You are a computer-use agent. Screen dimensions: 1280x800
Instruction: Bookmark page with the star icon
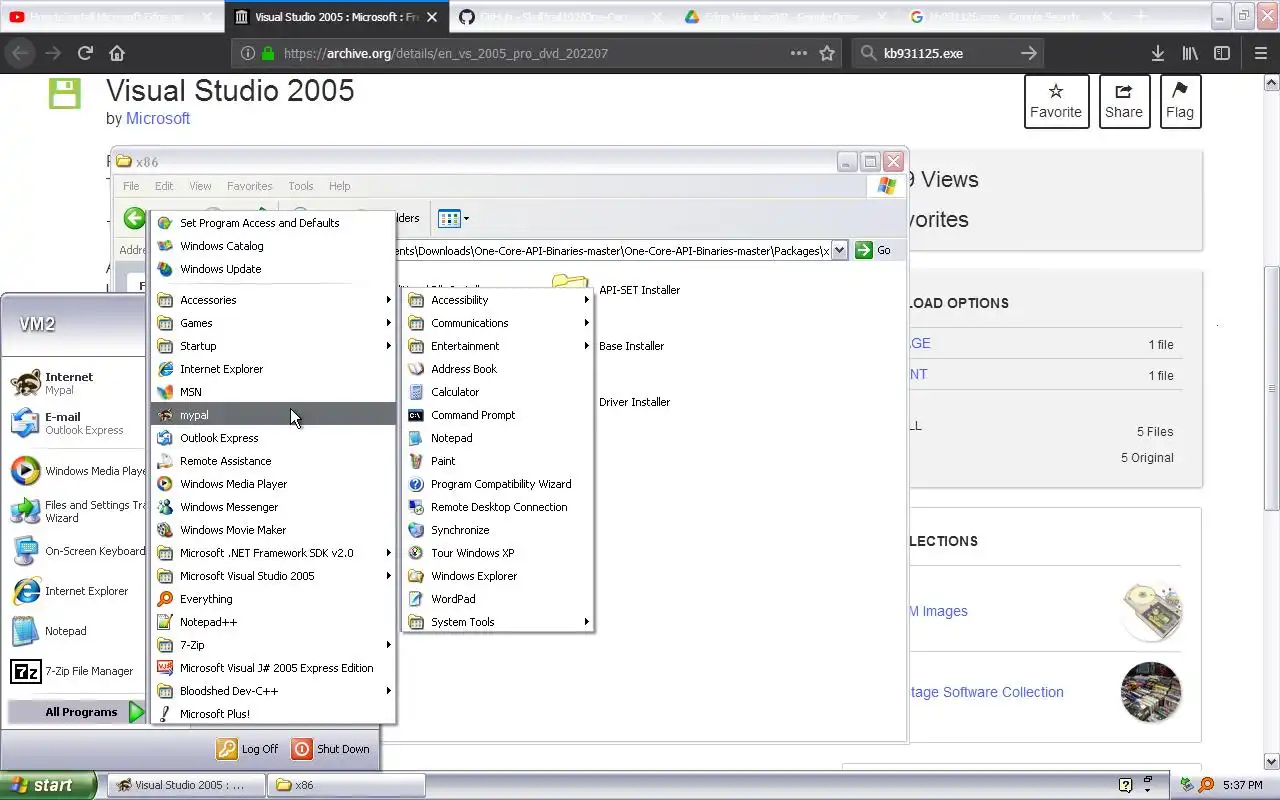pos(827,53)
